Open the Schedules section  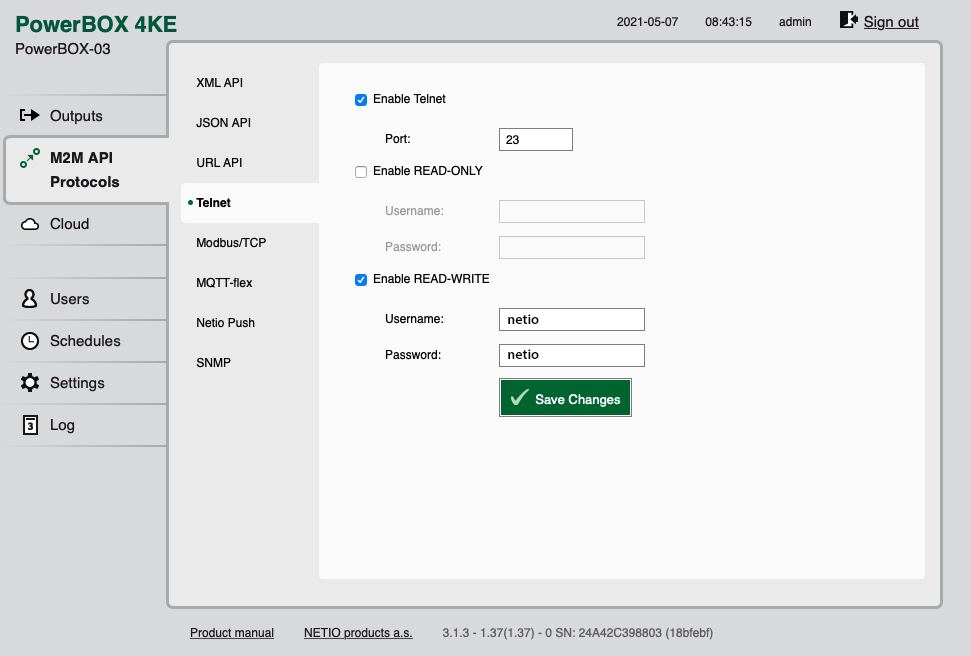coord(85,341)
